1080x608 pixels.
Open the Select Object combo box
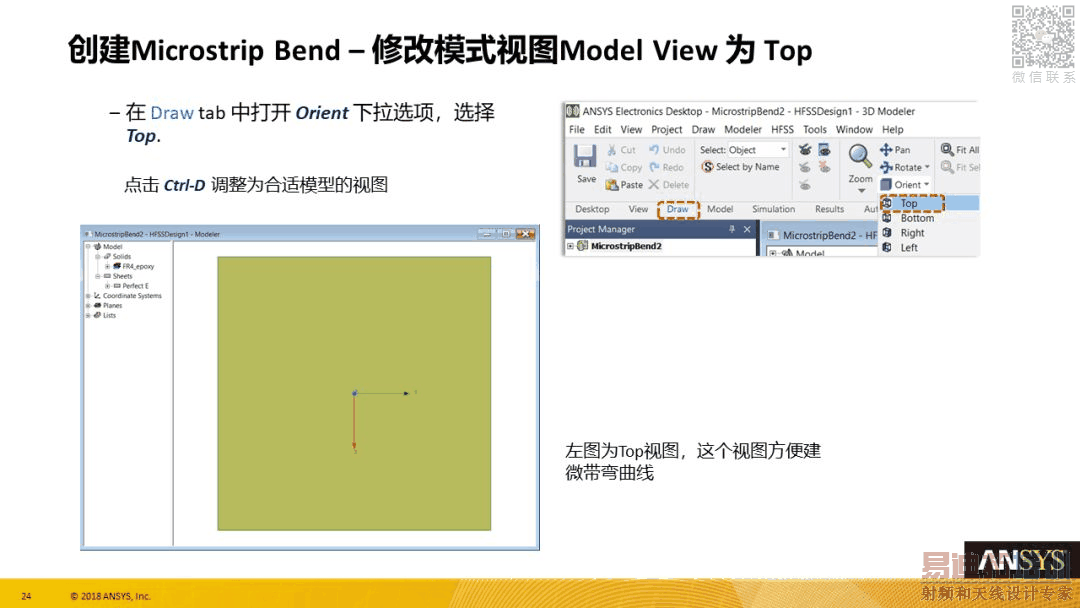(757, 149)
